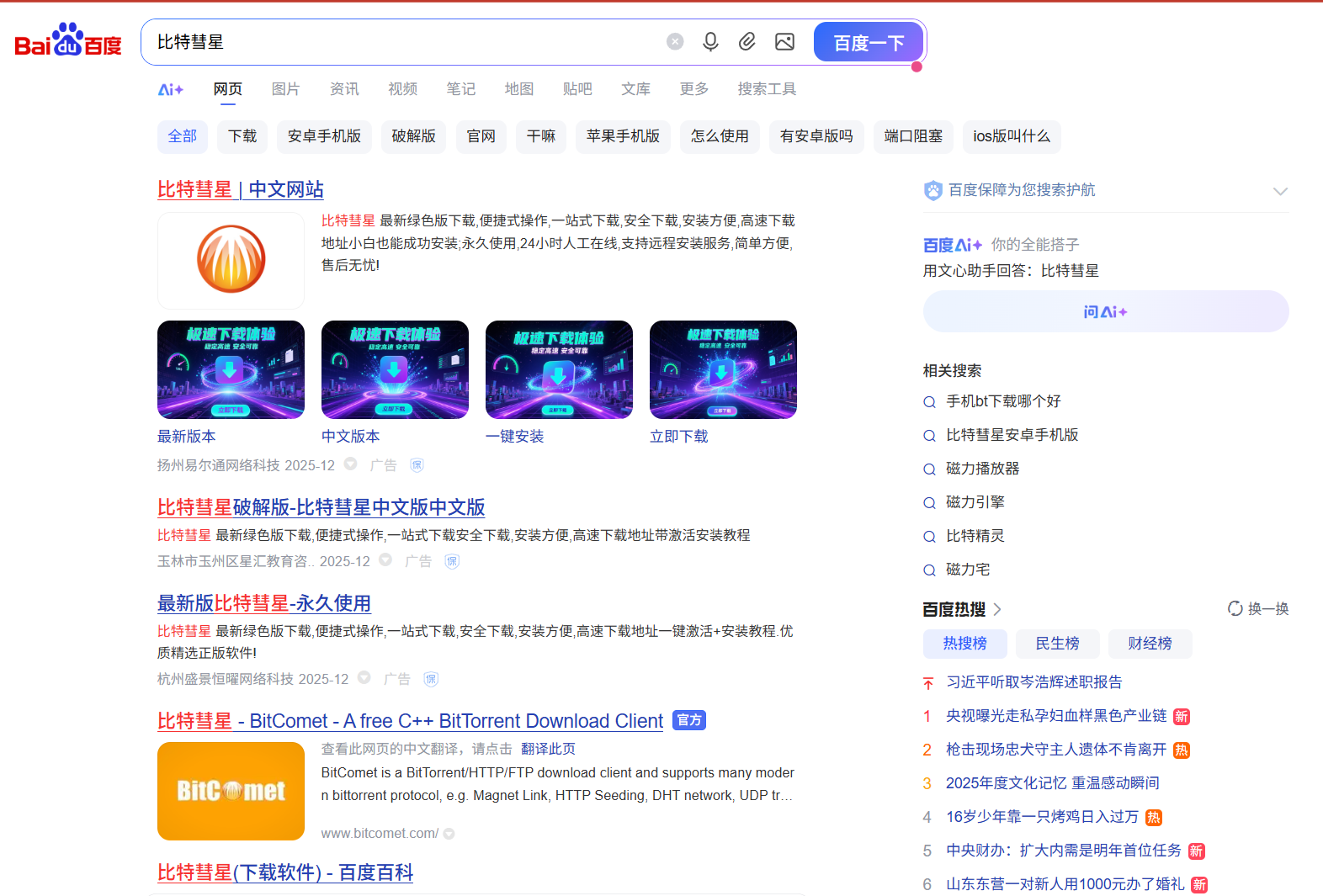Click the paperclip attachment icon in search bar
The image size is (1323, 896).
[x=747, y=42]
